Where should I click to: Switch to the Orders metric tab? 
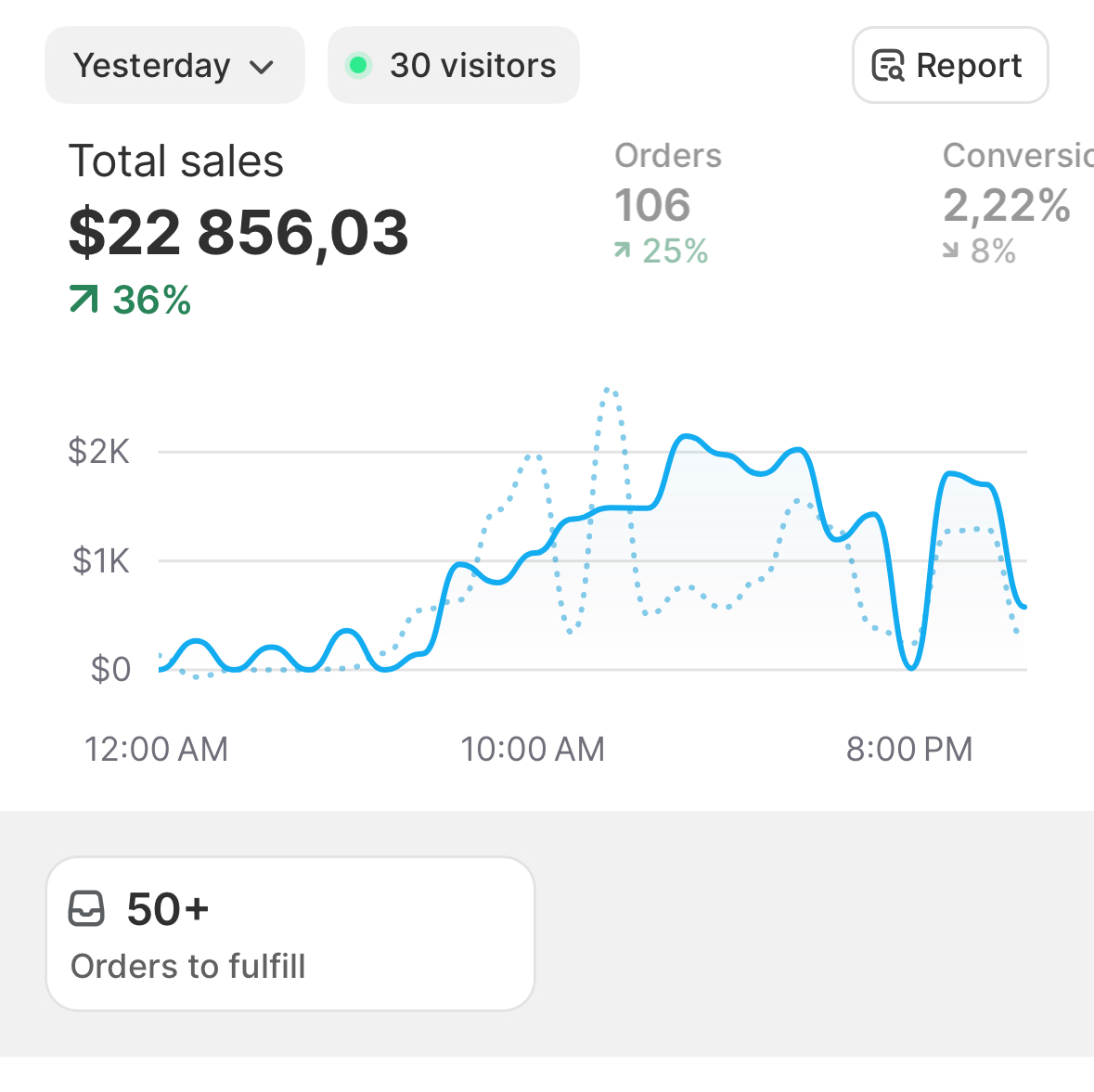tap(667, 157)
